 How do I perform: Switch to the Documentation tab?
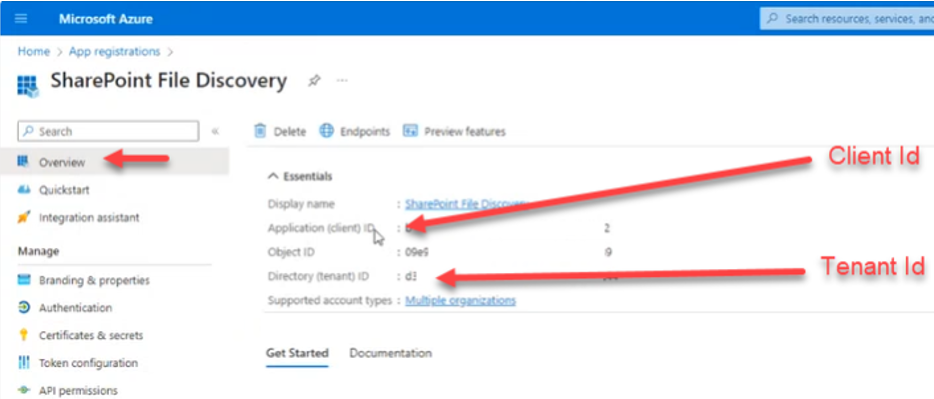391,353
